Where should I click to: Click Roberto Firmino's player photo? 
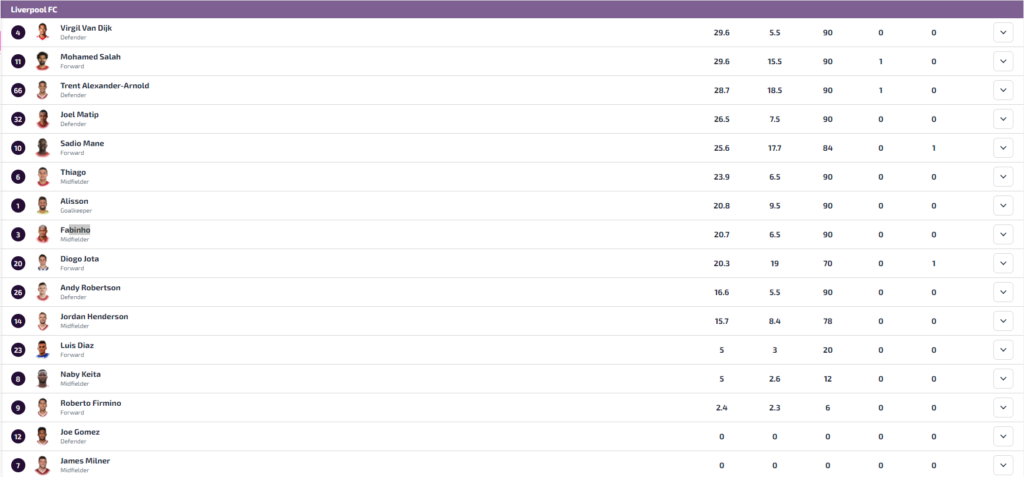pos(42,407)
